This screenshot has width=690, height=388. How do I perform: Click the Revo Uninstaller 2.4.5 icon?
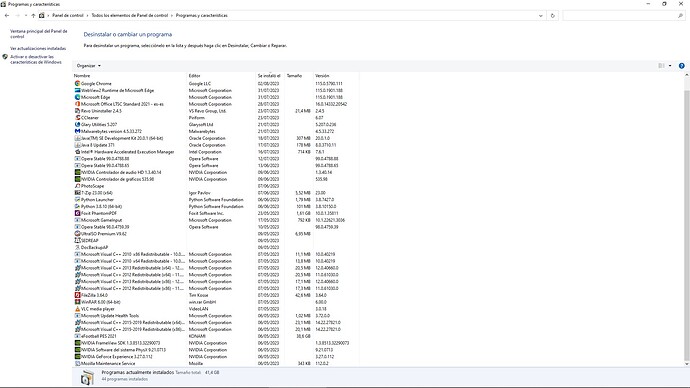click(77, 111)
